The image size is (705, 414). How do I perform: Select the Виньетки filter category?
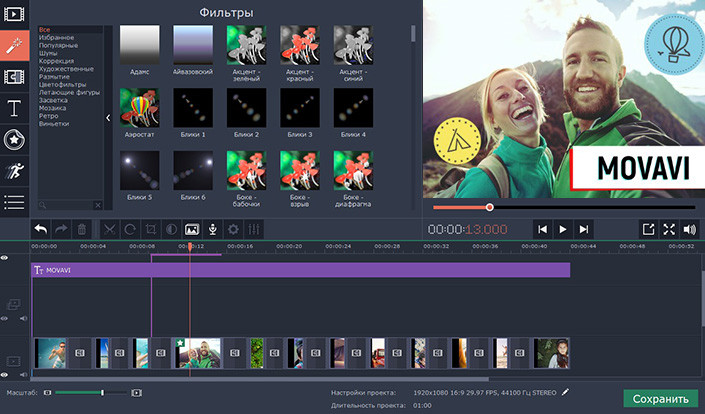point(54,124)
